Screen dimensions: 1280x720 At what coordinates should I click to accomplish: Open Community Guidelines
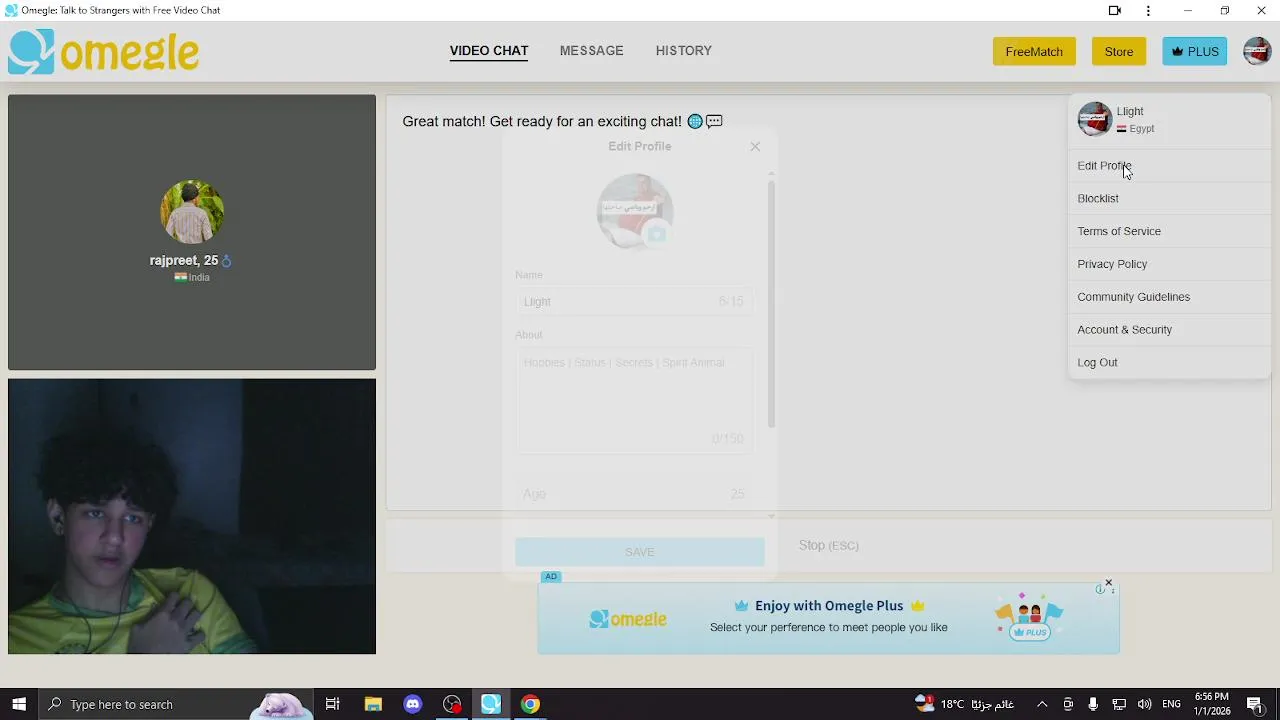[1169, 297]
